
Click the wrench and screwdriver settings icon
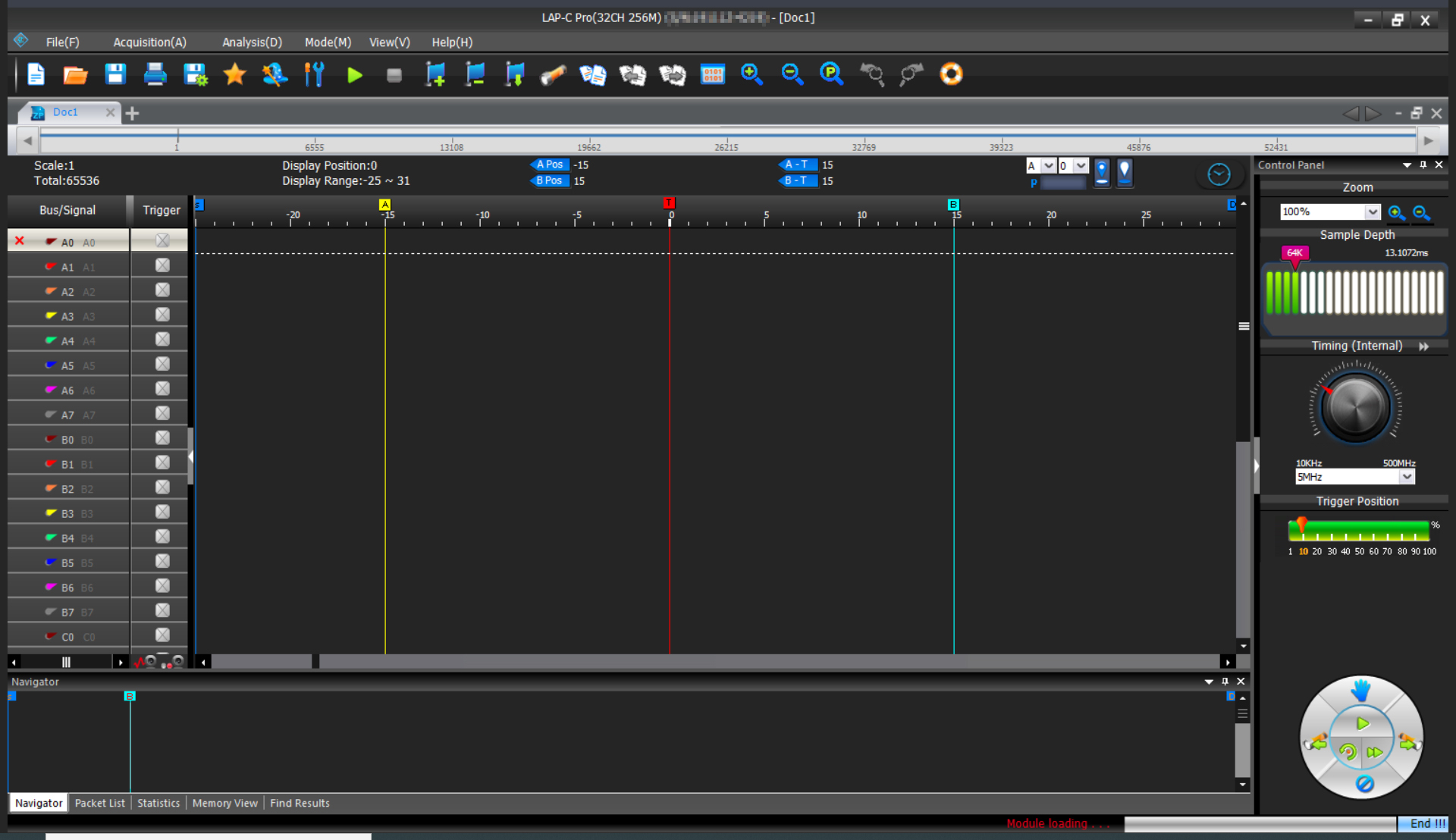click(314, 75)
